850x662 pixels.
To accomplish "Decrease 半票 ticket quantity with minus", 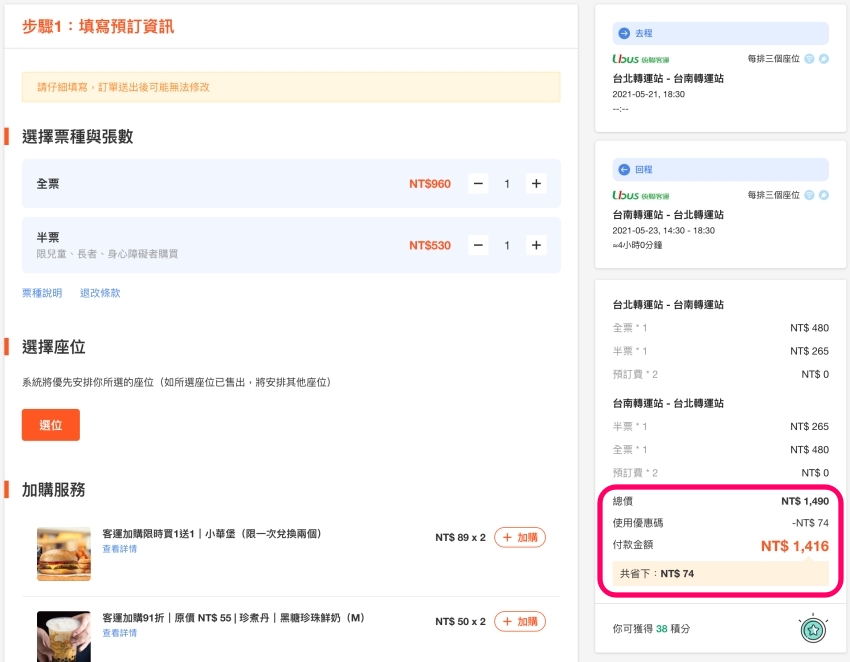I will point(478,245).
